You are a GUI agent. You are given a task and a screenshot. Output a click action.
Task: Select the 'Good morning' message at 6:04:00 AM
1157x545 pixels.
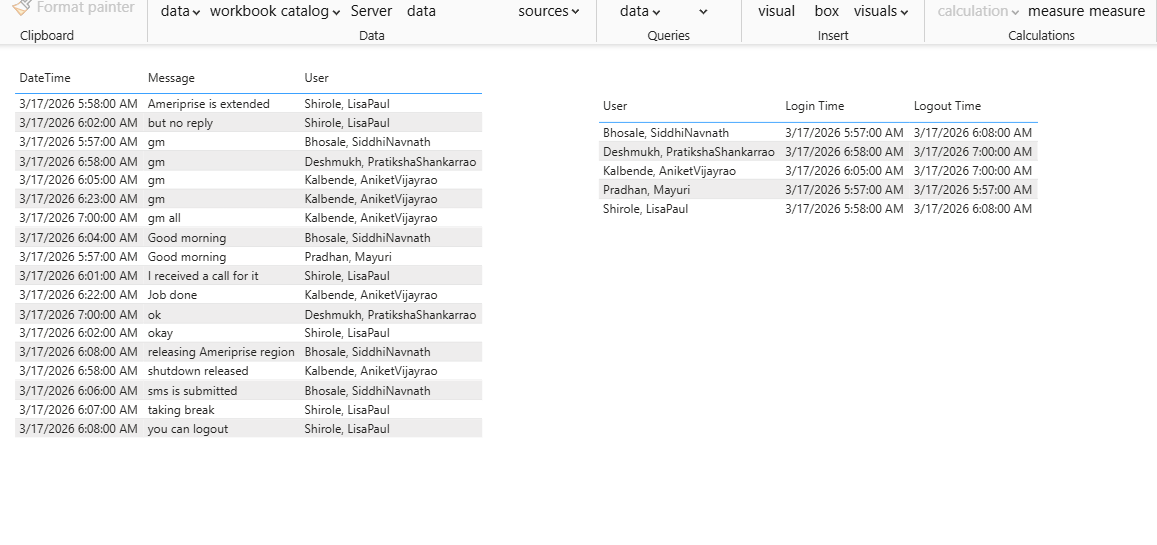187,237
